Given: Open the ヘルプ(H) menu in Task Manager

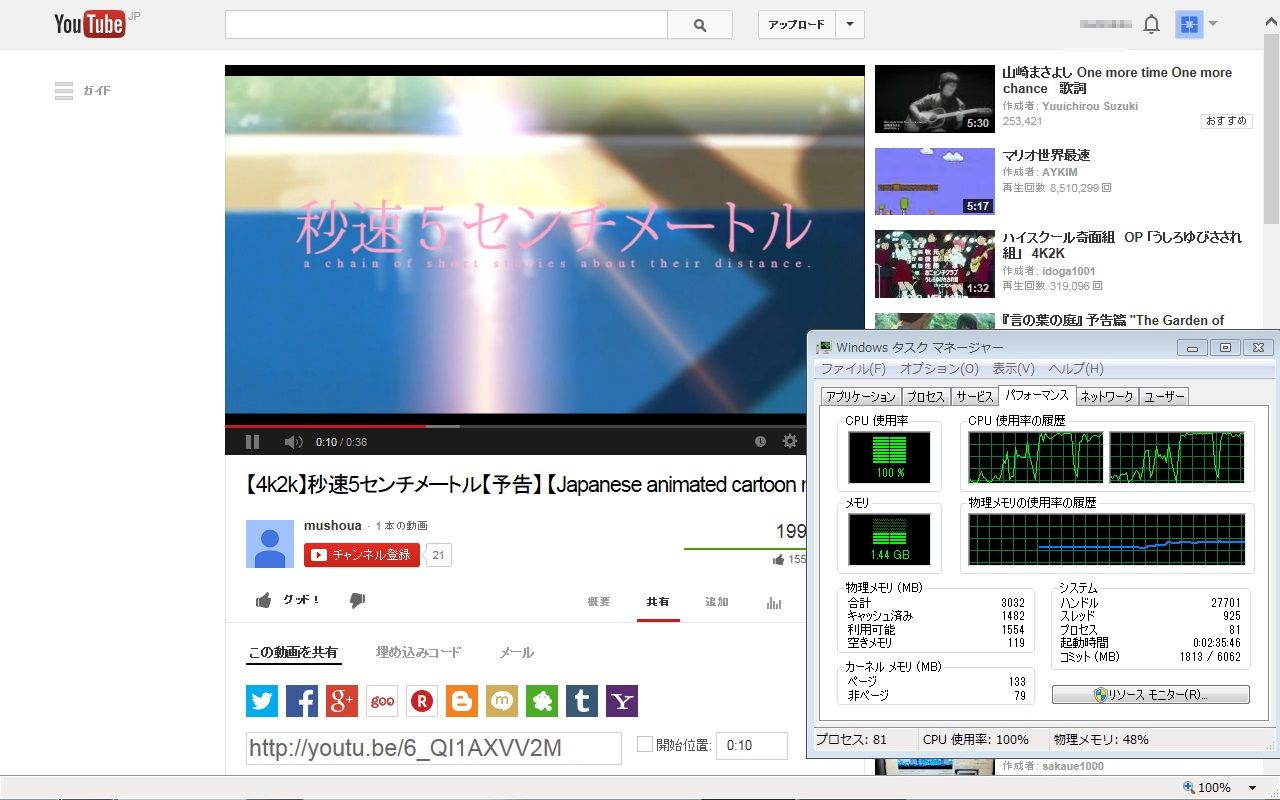Looking at the screenshot, I should pos(1076,369).
